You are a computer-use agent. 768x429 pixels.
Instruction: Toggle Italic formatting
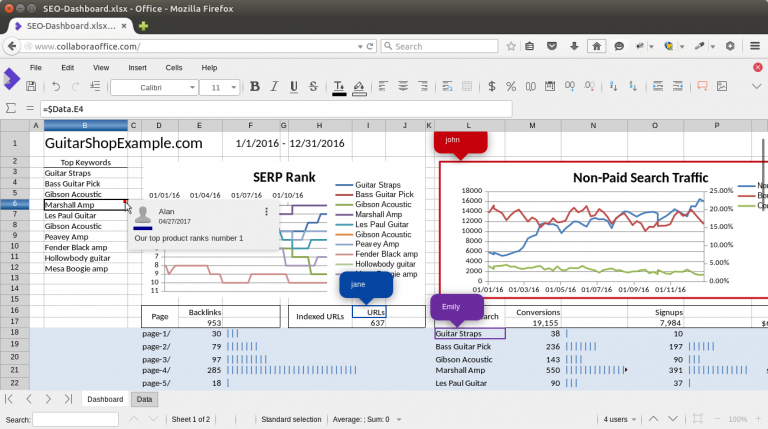tap(274, 87)
